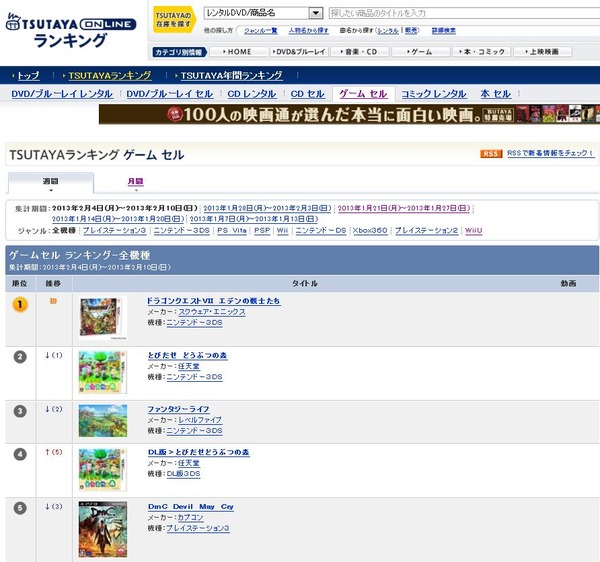Select the ゲーム セル tab
600x562 pixels.
[363, 94]
